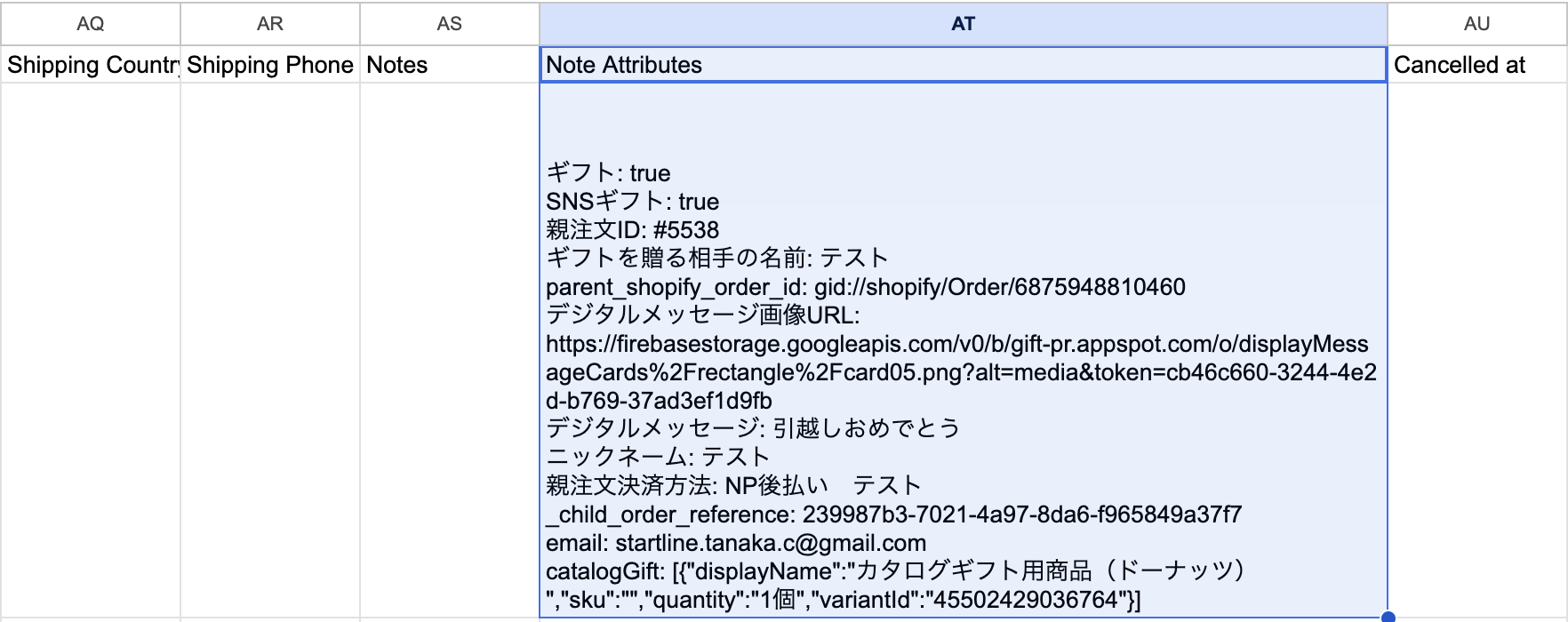
Task: Select the "Note Attributes" header cell
Action: (x=963, y=65)
